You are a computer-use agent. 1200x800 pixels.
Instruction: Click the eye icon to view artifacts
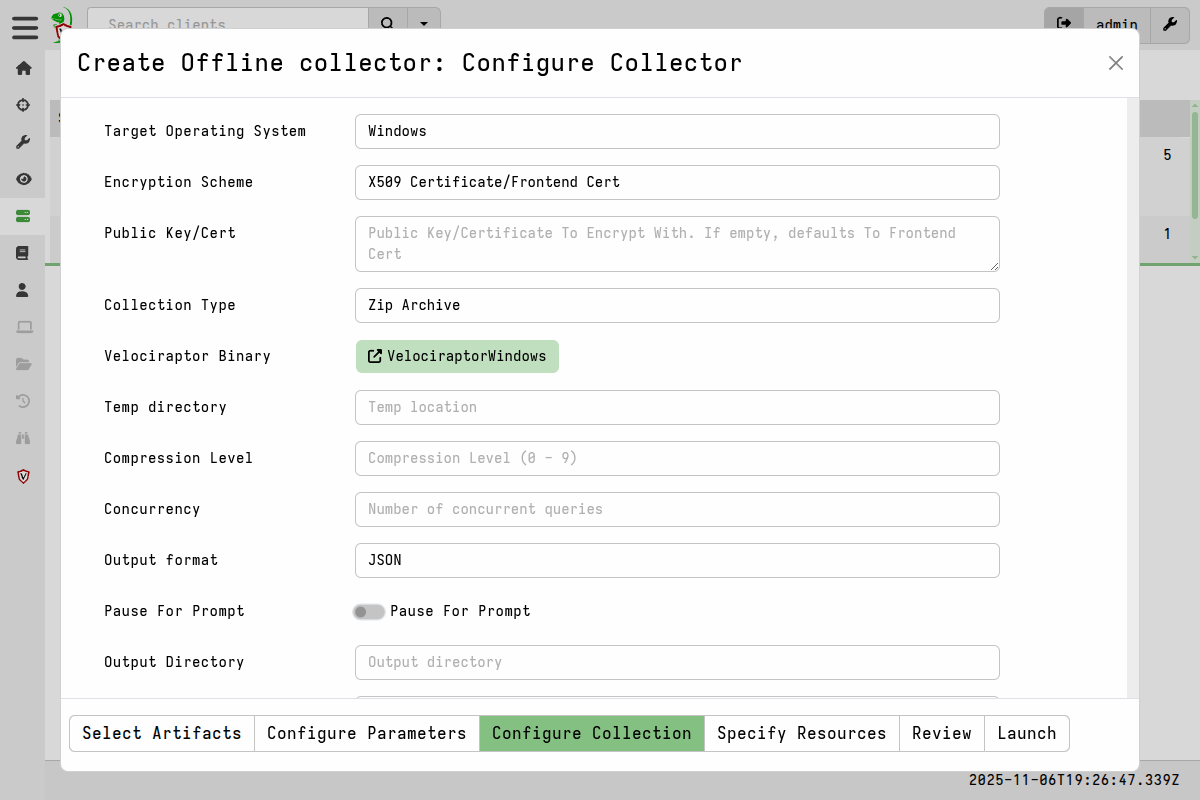23,179
